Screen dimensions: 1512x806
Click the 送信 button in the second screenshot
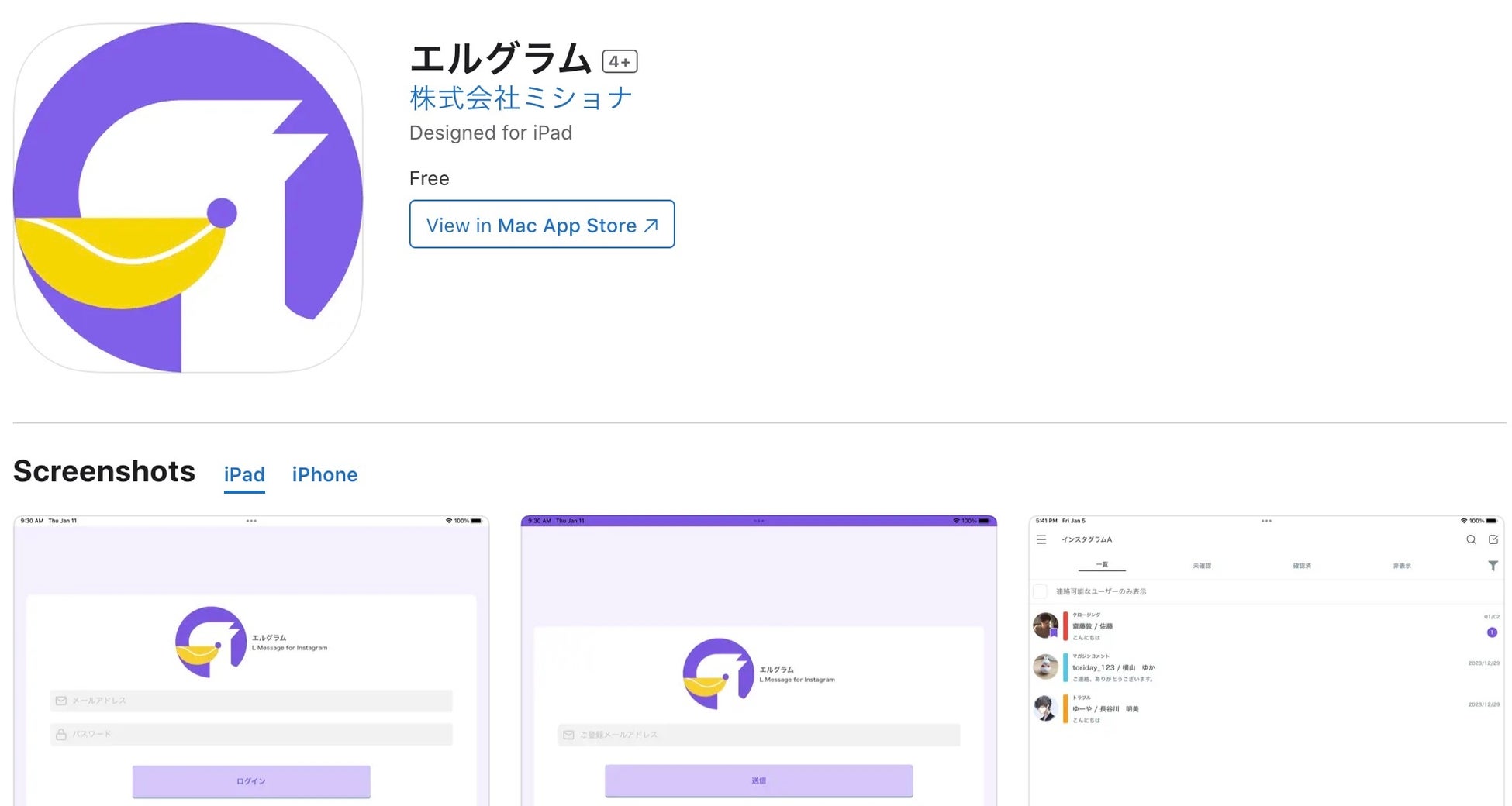[x=758, y=780]
